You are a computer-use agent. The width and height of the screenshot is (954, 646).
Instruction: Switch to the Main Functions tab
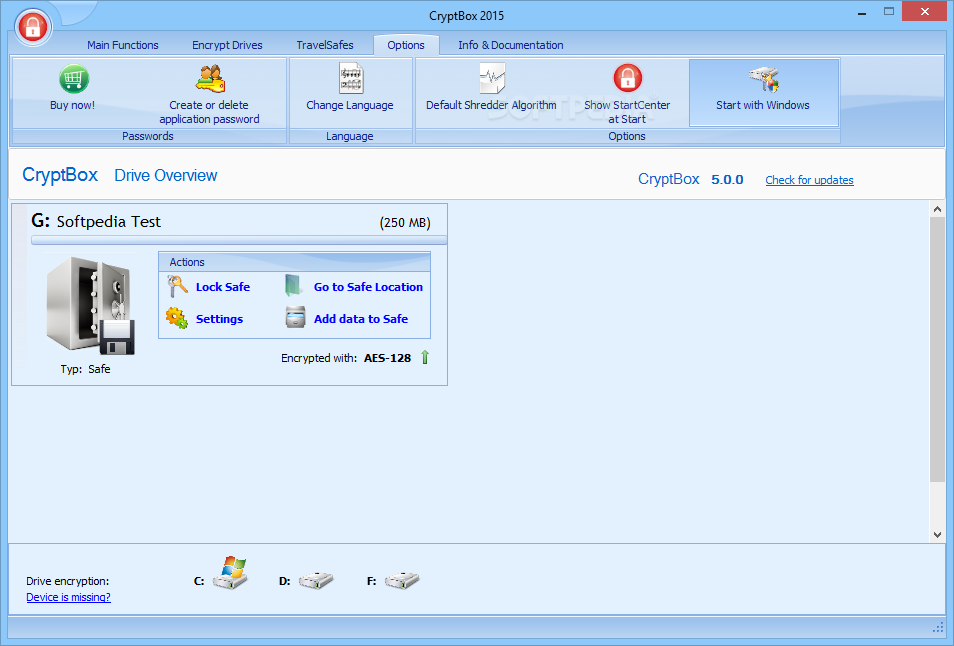[x=123, y=45]
